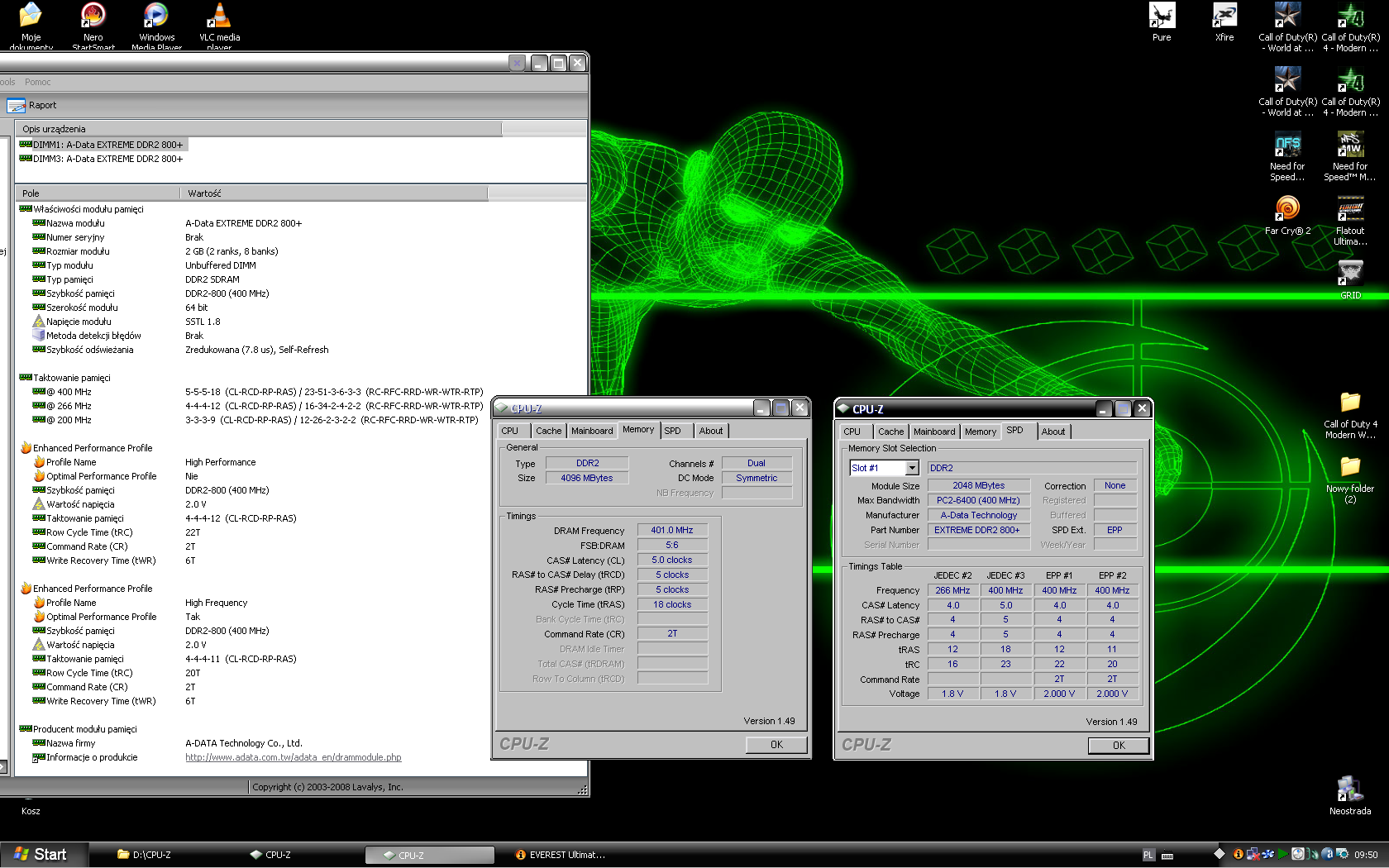
Task: Open the Pure desktop shortcut
Action: click(x=1162, y=22)
